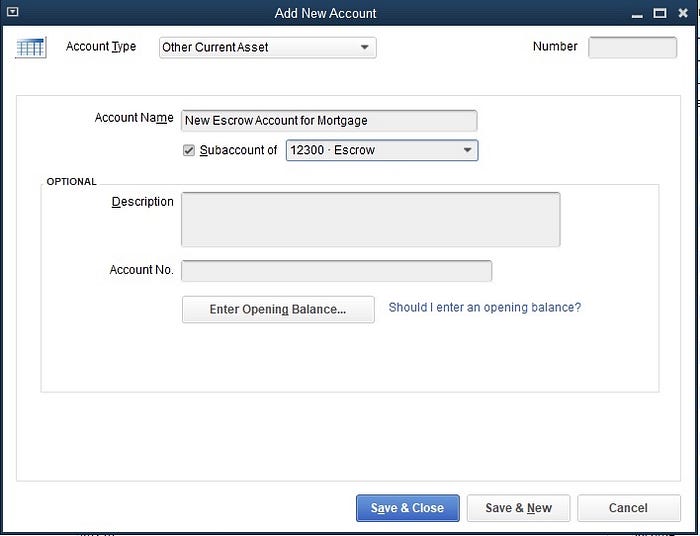Toggle the Subaccount of checkbox
This screenshot has height=536, width=700.
[189, 150]
